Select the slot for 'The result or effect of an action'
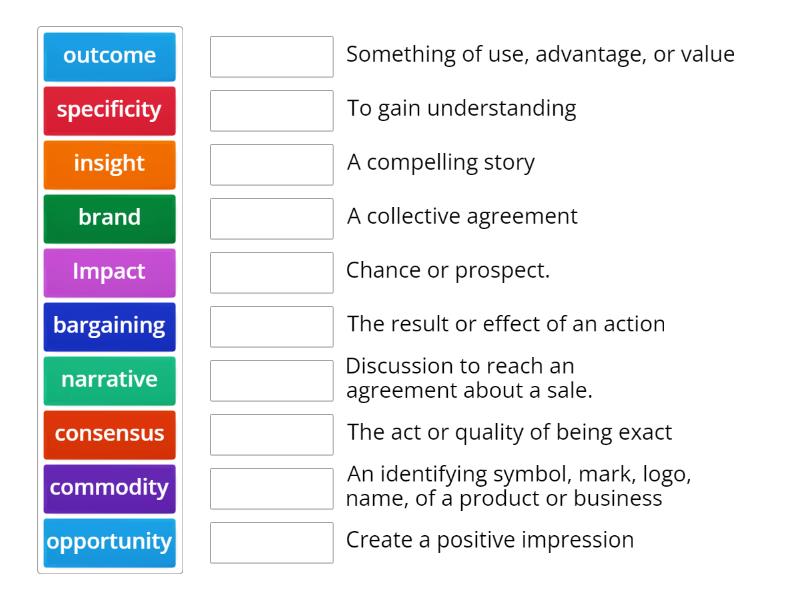Image resolution: width=800 pixels, height=600 pixels. click(x=272, y=326)
